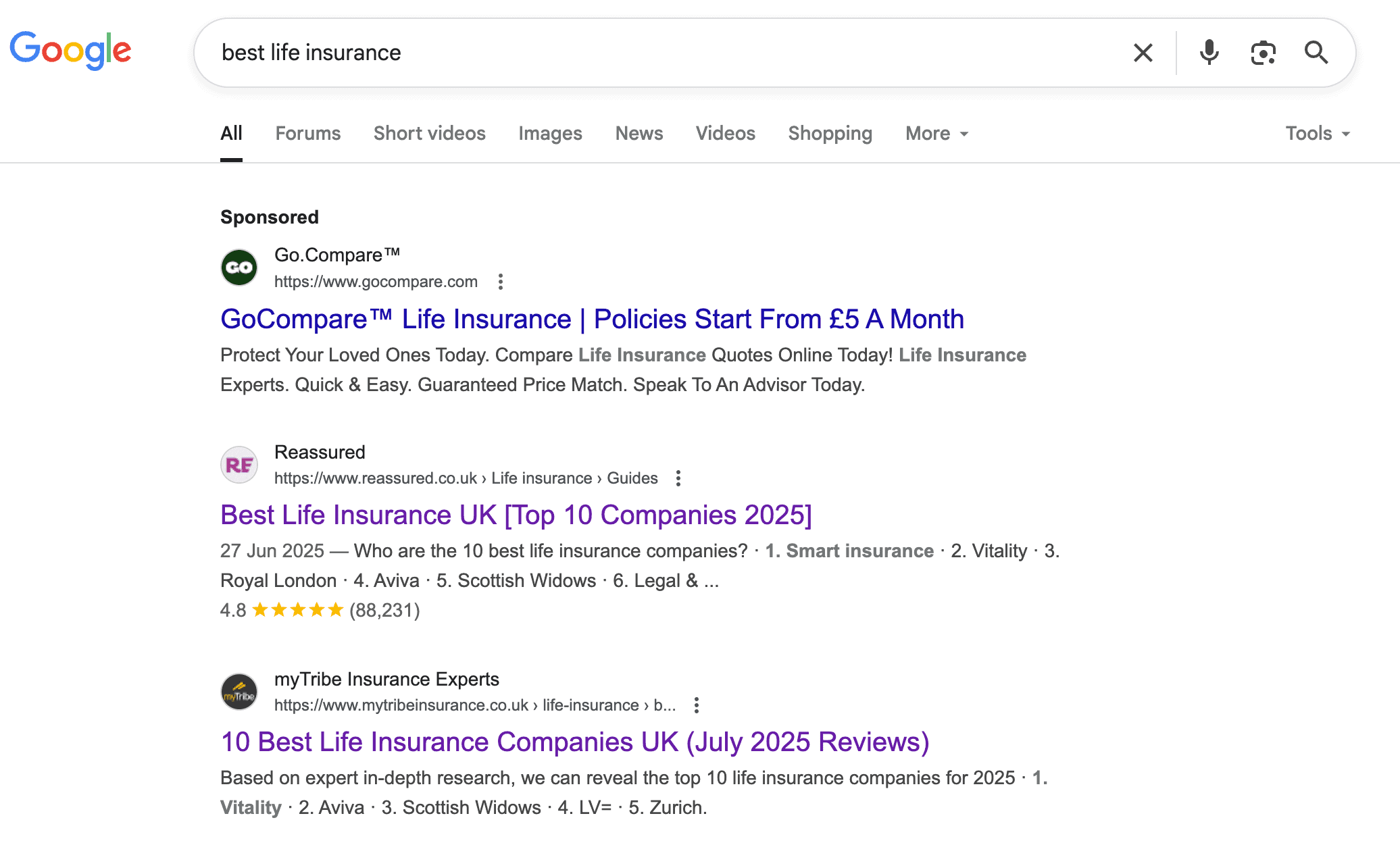Click the Reassured RE favicon
This screenshot has height=843, width=1400.
point(239,464)
